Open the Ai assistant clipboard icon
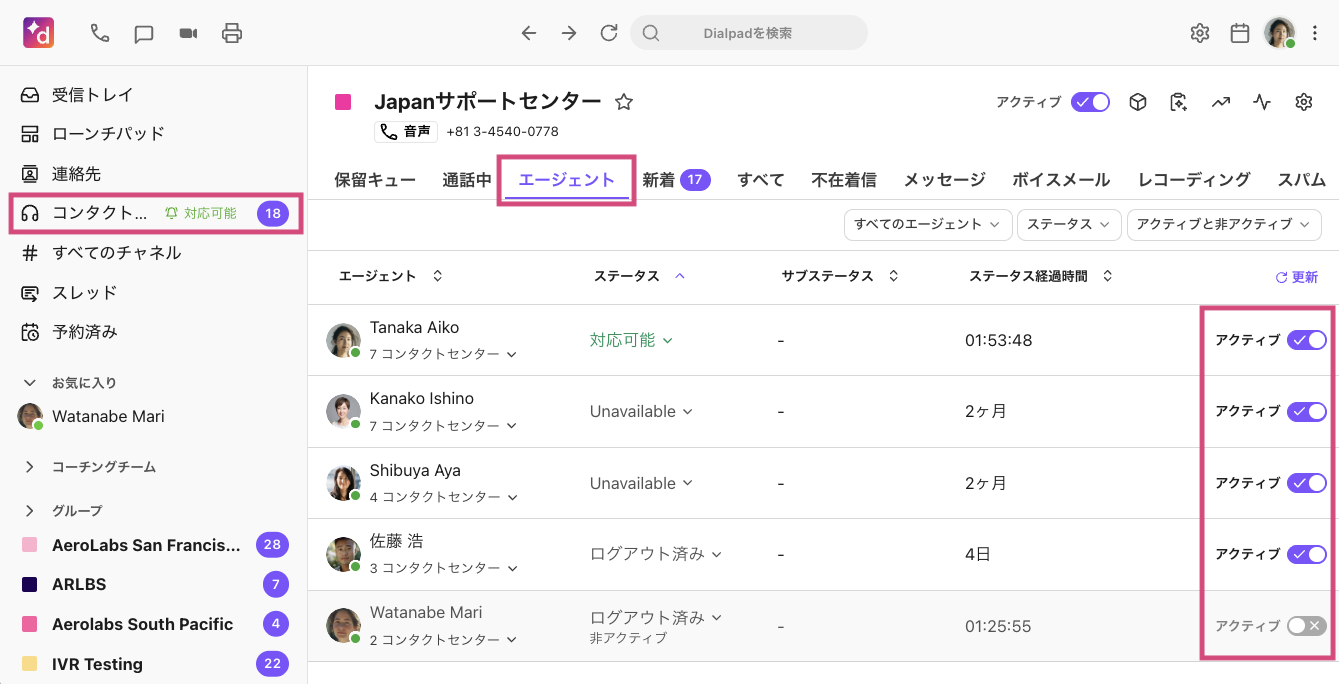The width and height of the screenshot is (1339, 684). [x=1179, y=101]
